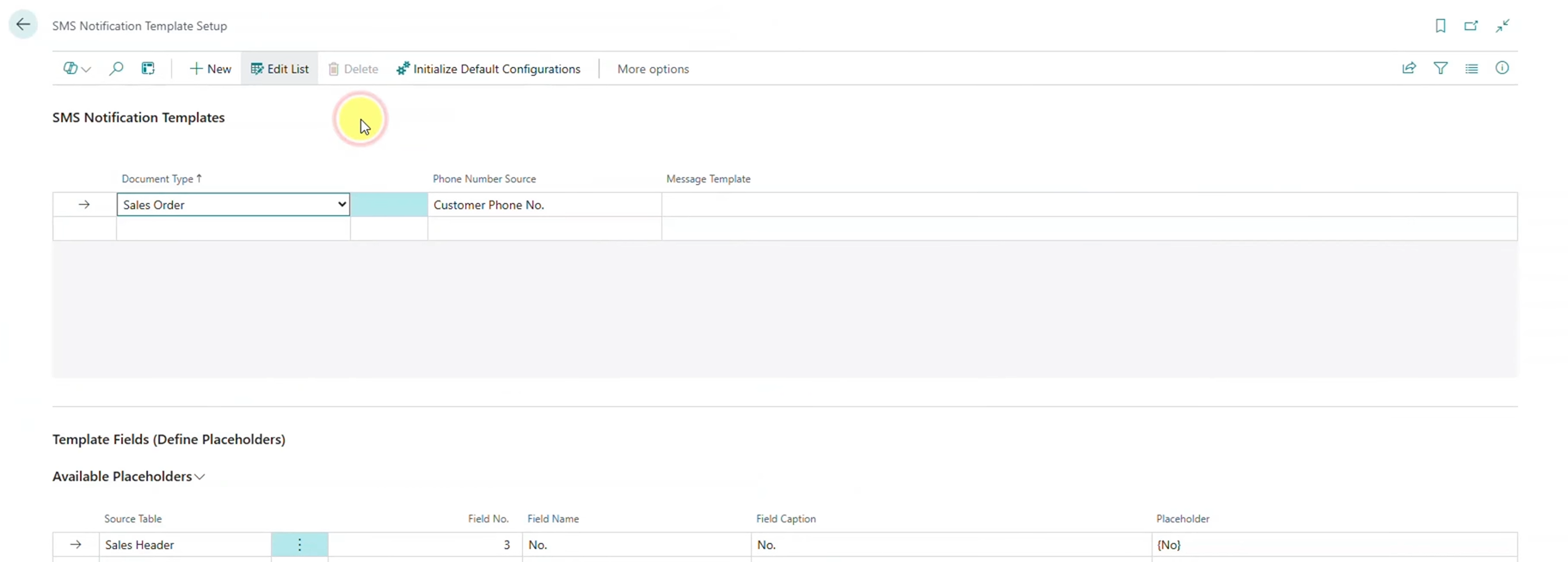The width and height of the screenshot is (1568, 562).
Task: Create a New template record
Action: pyautogui.click(x=211, y=69)
